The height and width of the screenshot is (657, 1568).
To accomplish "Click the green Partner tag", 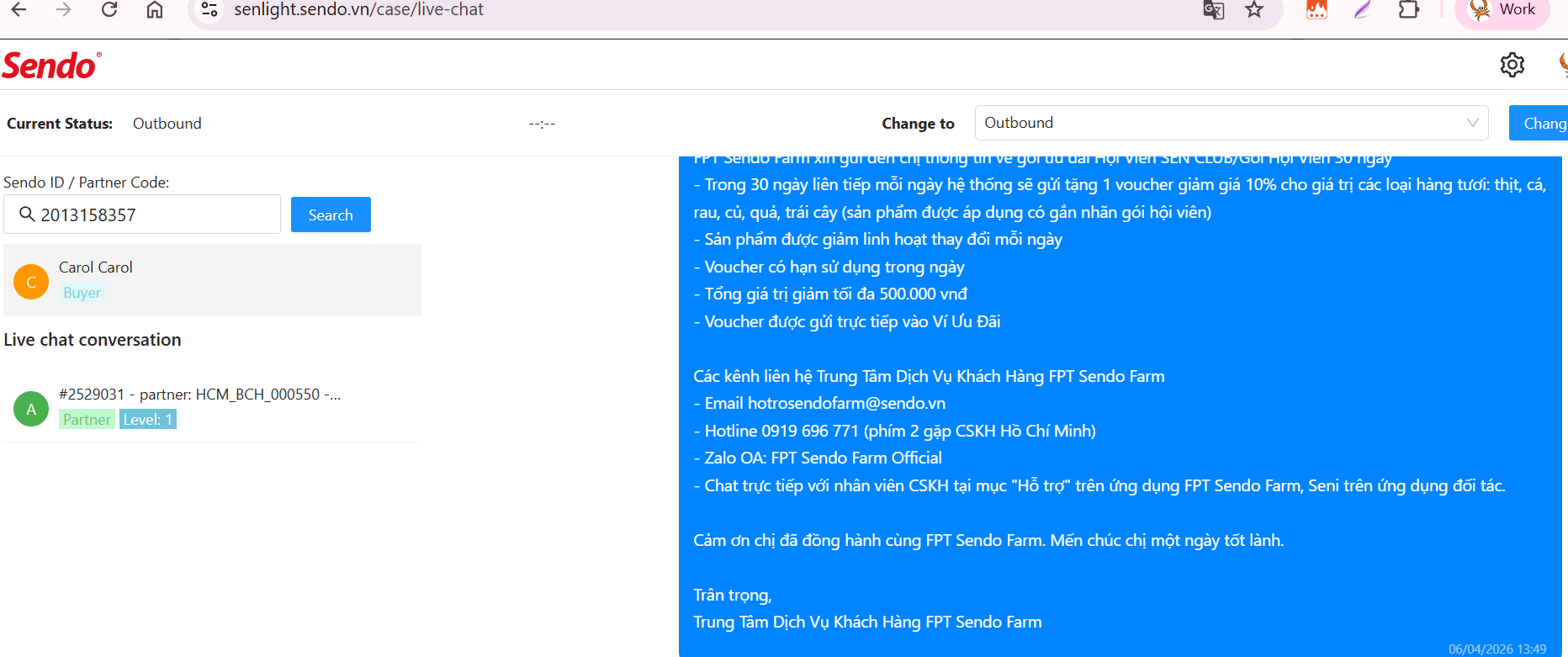I will click(87, 419).
